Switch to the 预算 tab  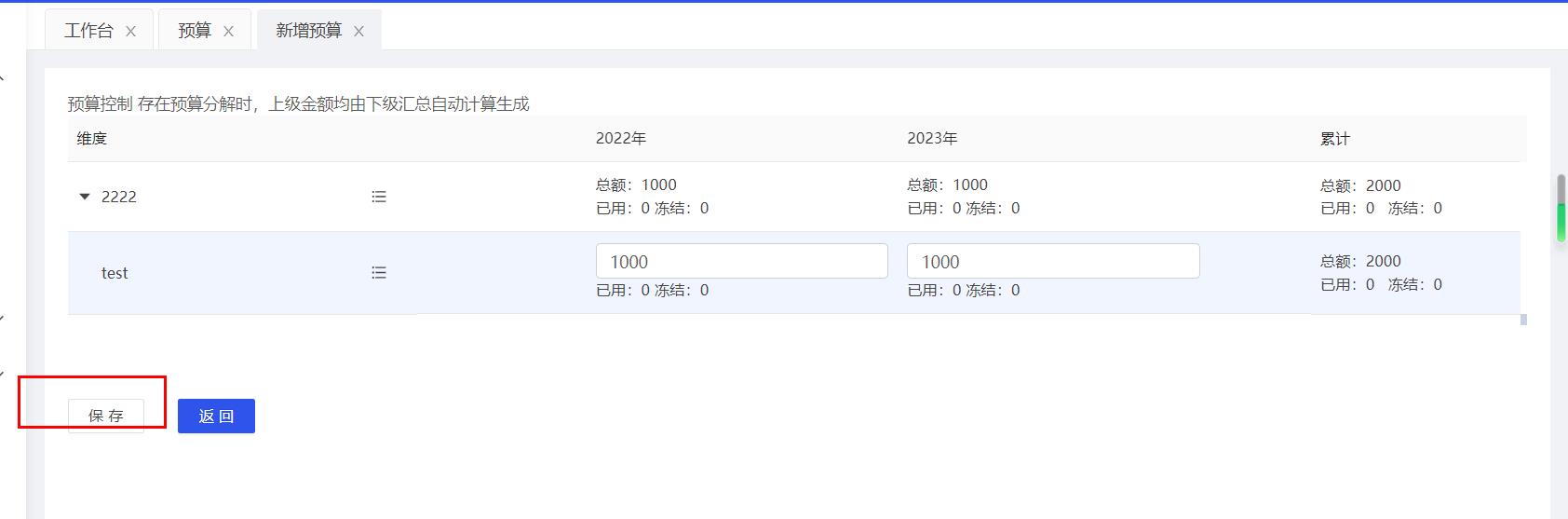[x=195, y=31]
